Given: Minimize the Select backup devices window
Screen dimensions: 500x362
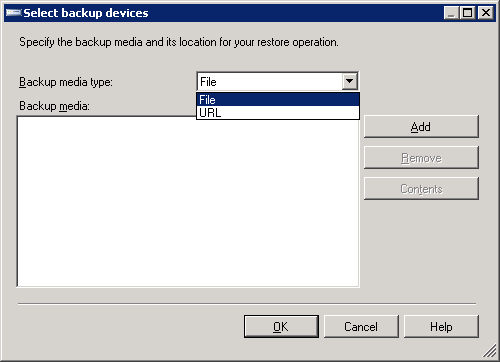Looking at the screenshot, I should [451, 13].
